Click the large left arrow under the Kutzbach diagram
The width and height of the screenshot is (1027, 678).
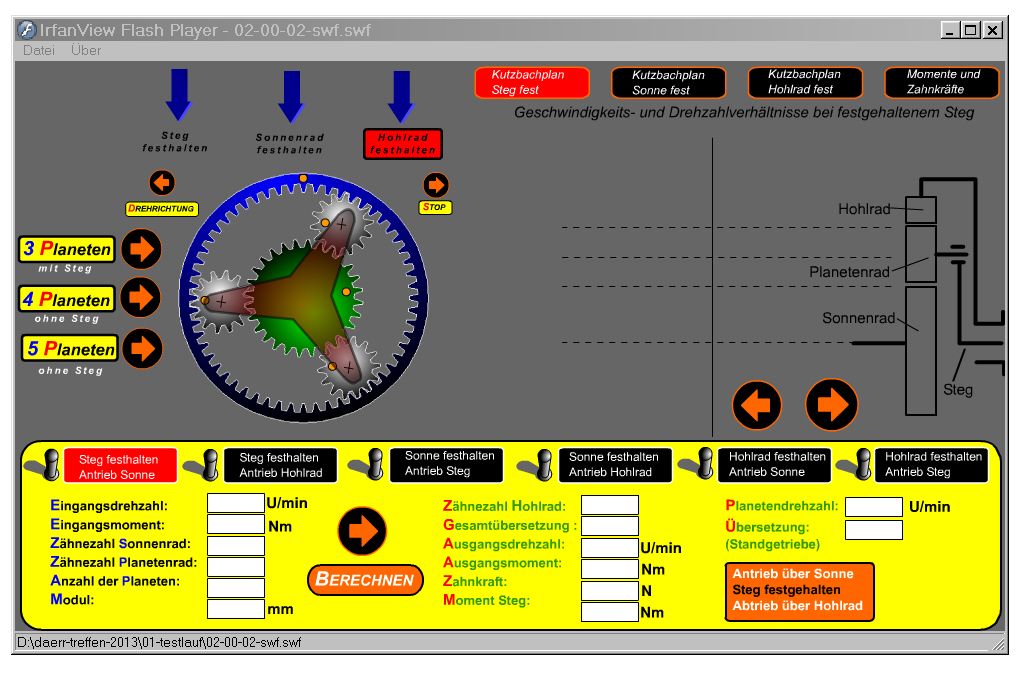757,405
